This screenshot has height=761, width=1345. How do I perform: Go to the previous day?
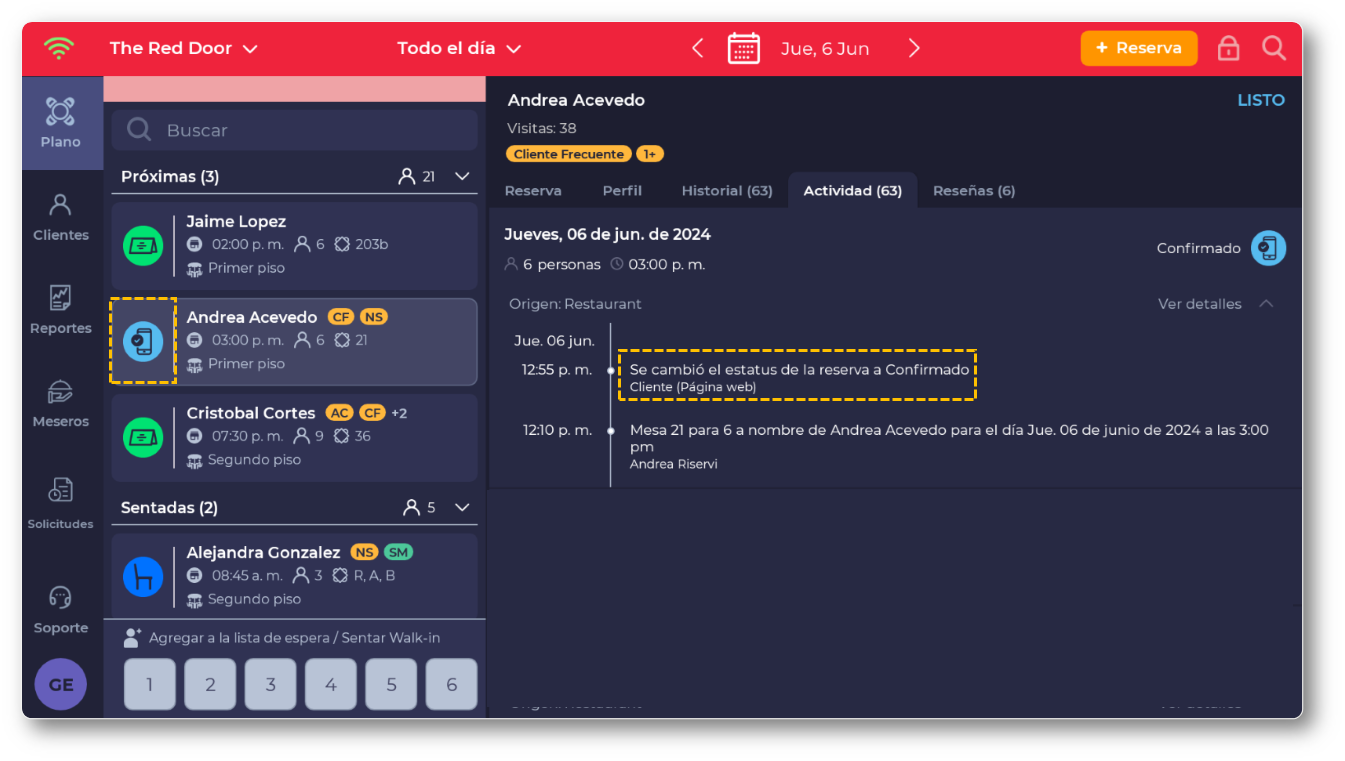(698, 48)
